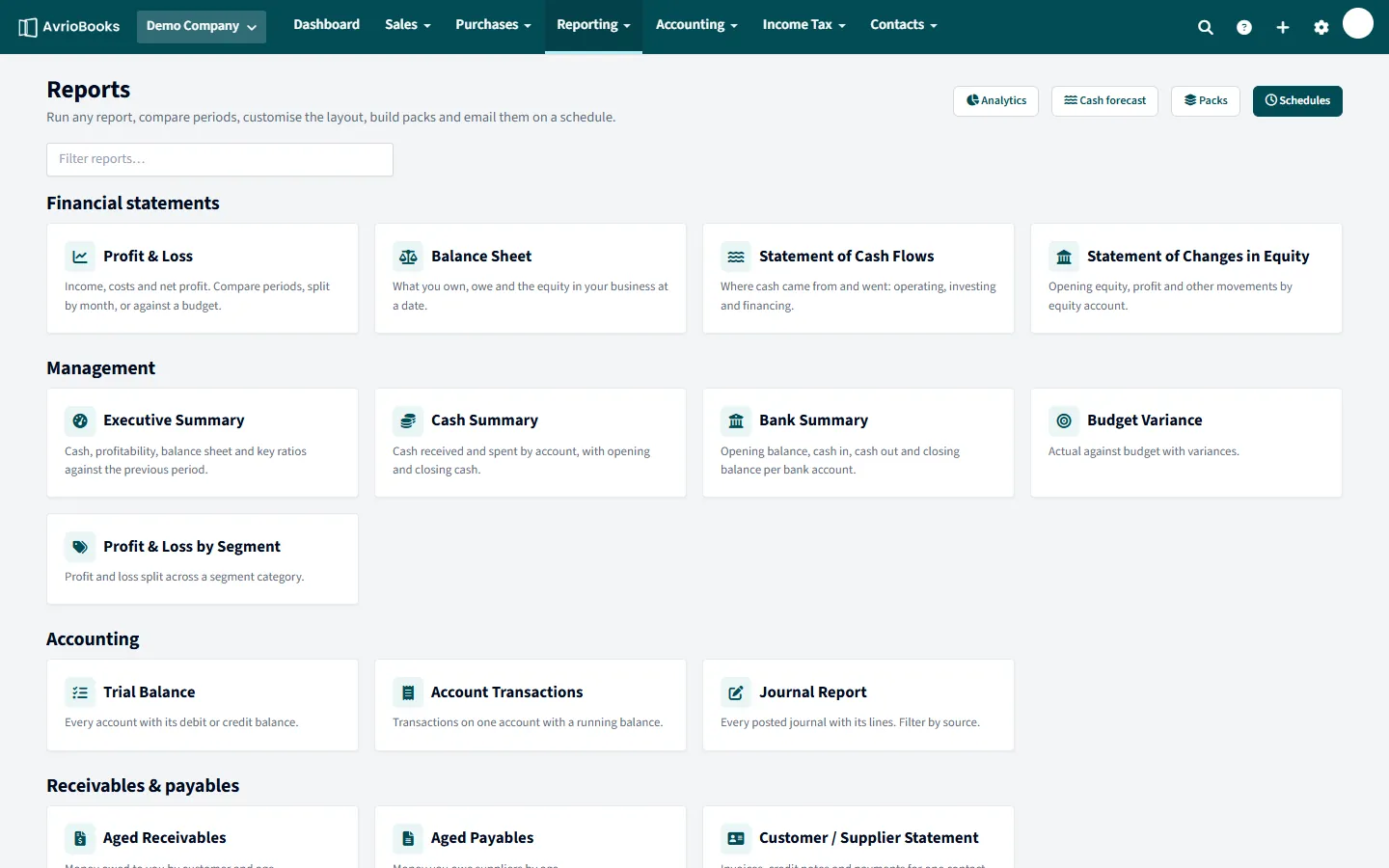The width and height of the screenshot is (1389, 868).
Task: Click the help question mark icon
Action: (1244, 27)
